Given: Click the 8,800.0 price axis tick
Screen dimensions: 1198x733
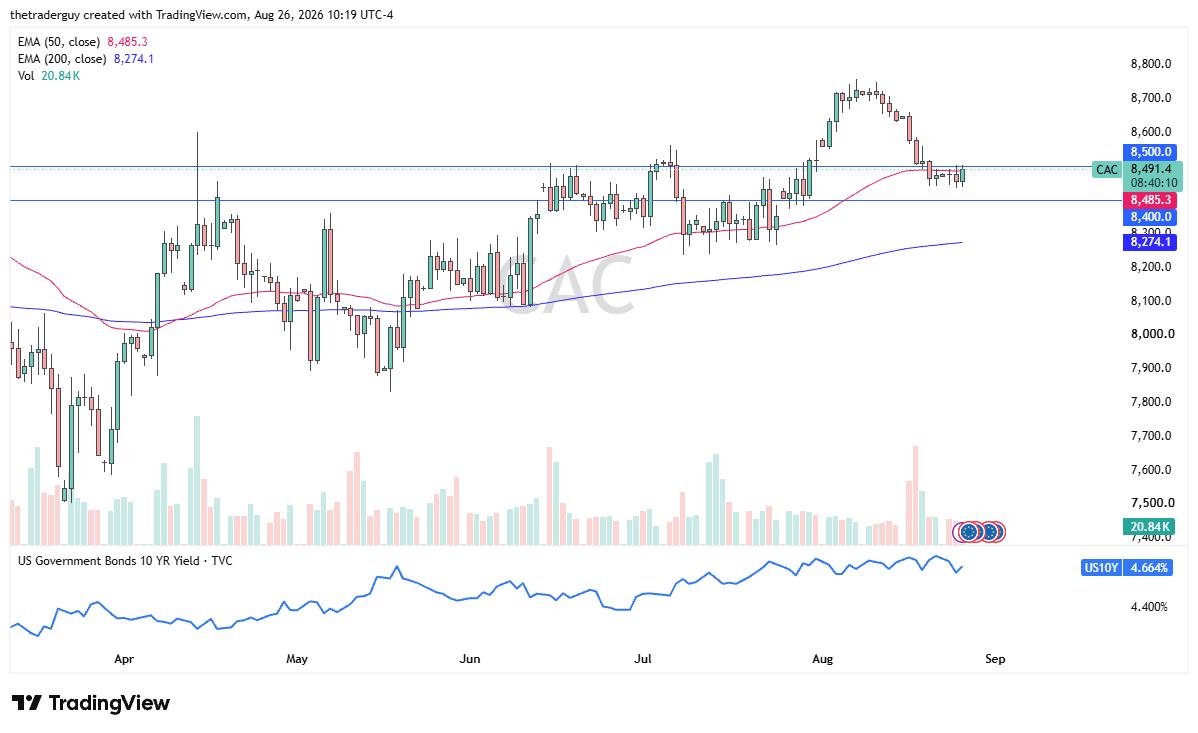Looking at the screenshot, I should click(1151, 63).
